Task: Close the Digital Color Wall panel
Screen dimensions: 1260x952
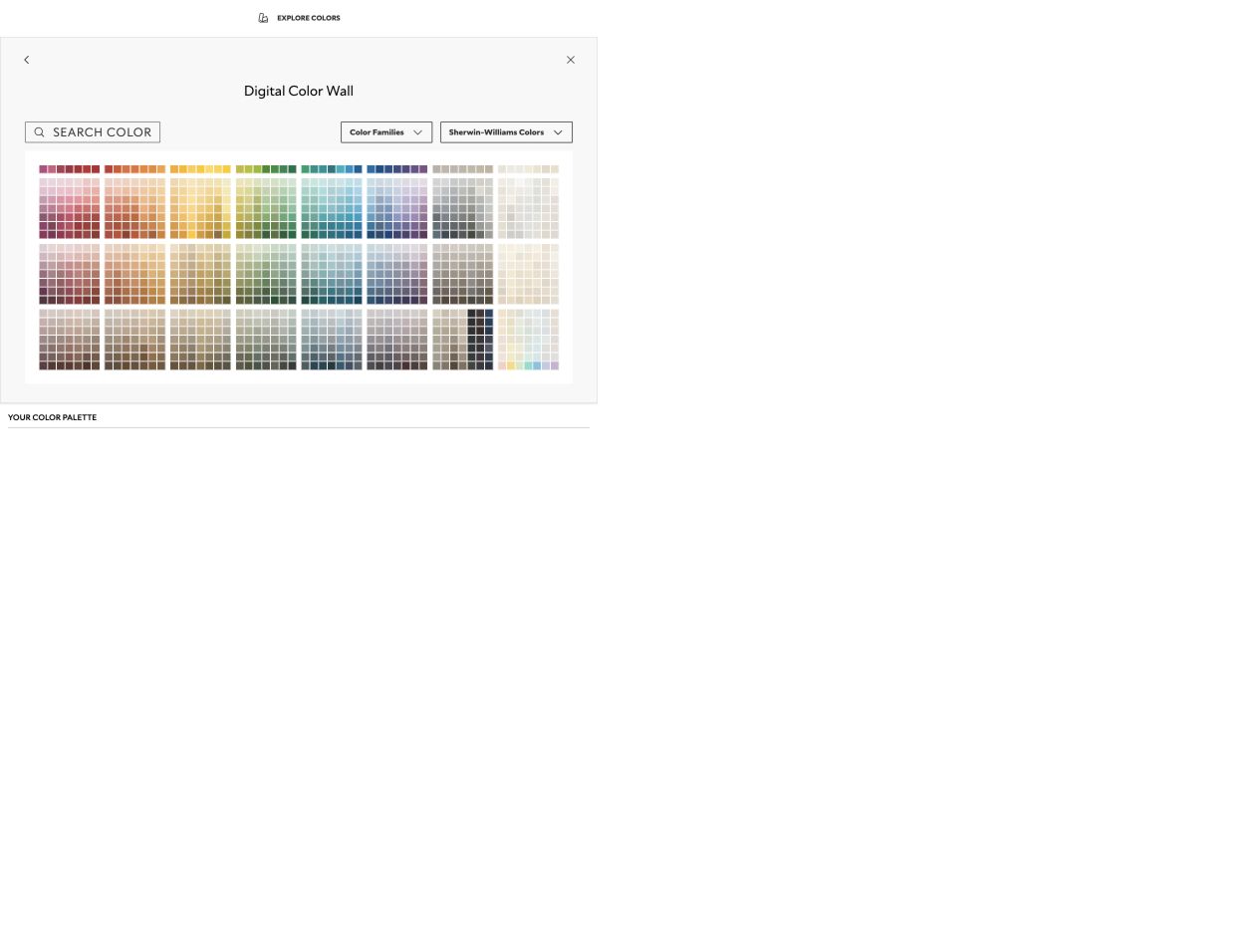Action: coord(571,60)
